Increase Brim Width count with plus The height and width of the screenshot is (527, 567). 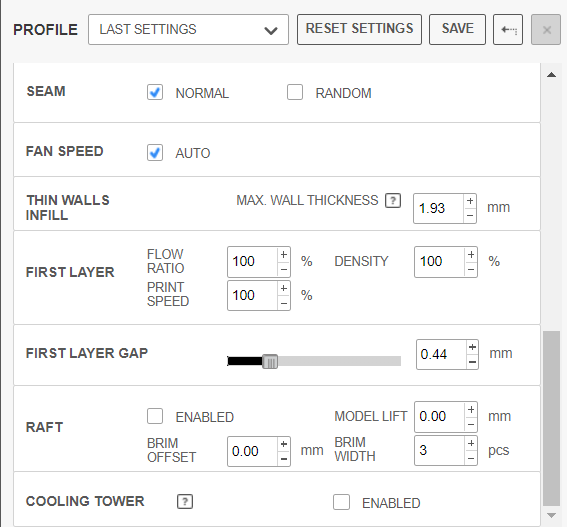tap(471, 443)
